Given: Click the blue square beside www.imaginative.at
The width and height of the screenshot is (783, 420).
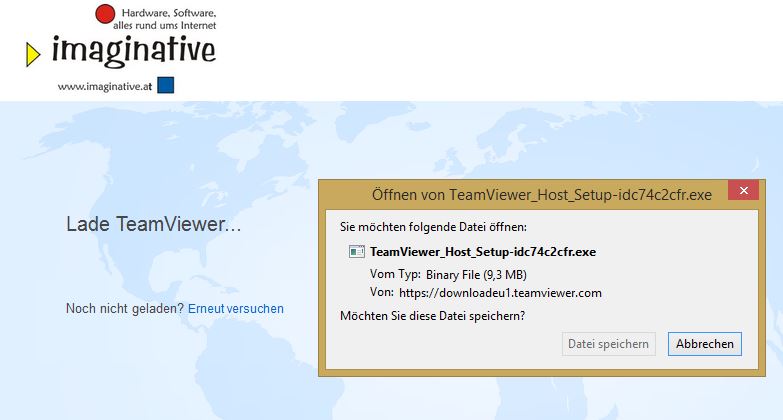Looking at the screenshot, I should (x=166, y=85).
